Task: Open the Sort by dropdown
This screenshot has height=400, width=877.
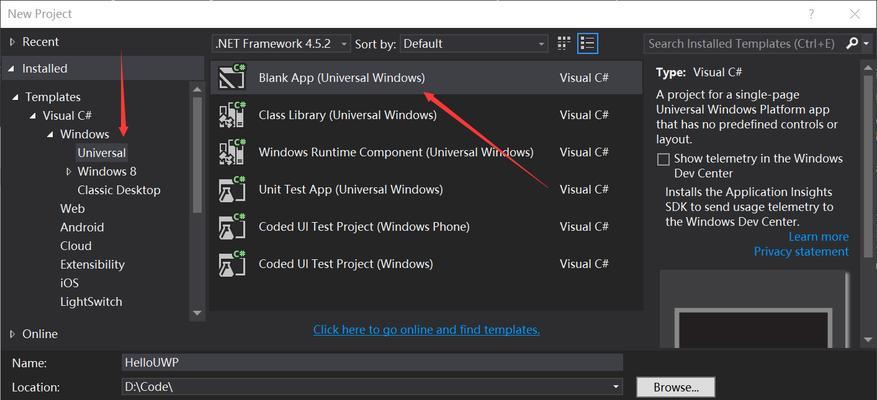Action: click(x=474, y=44)
